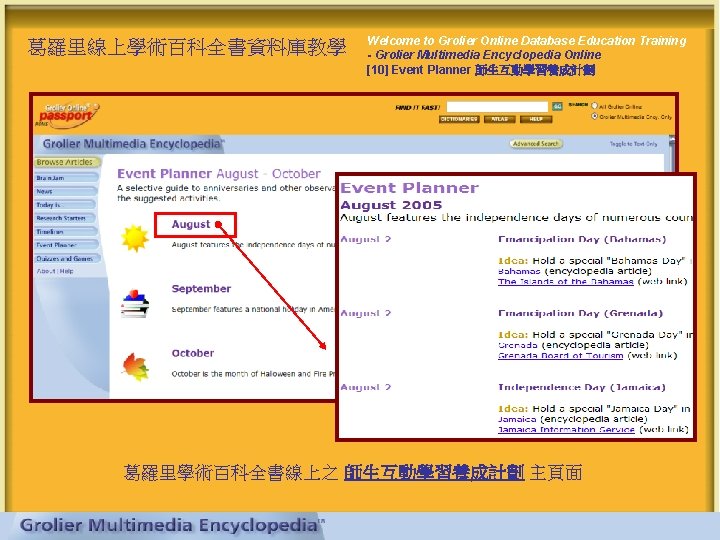Select Grolier Multimedia Ency. Only radio button
The width and height of the screenshot is (720, 540).
click(x=594, y=117)
